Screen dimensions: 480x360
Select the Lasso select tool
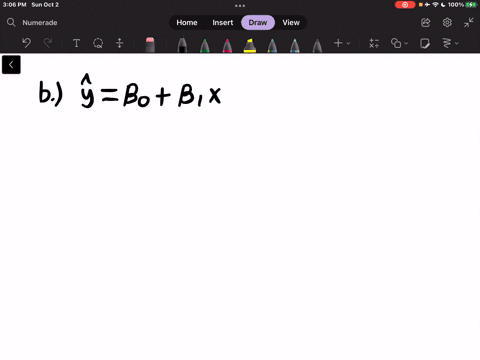click(x=98, y=43)
